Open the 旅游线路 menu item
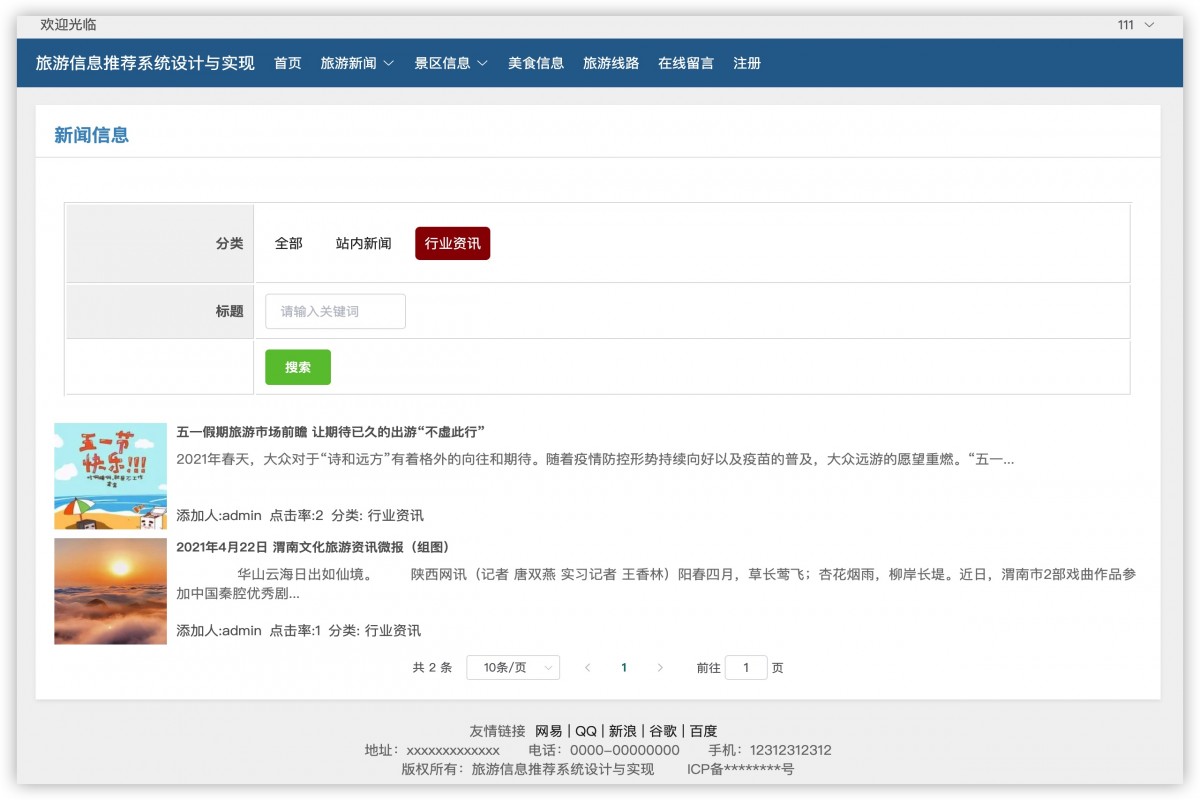 point(611,62)
